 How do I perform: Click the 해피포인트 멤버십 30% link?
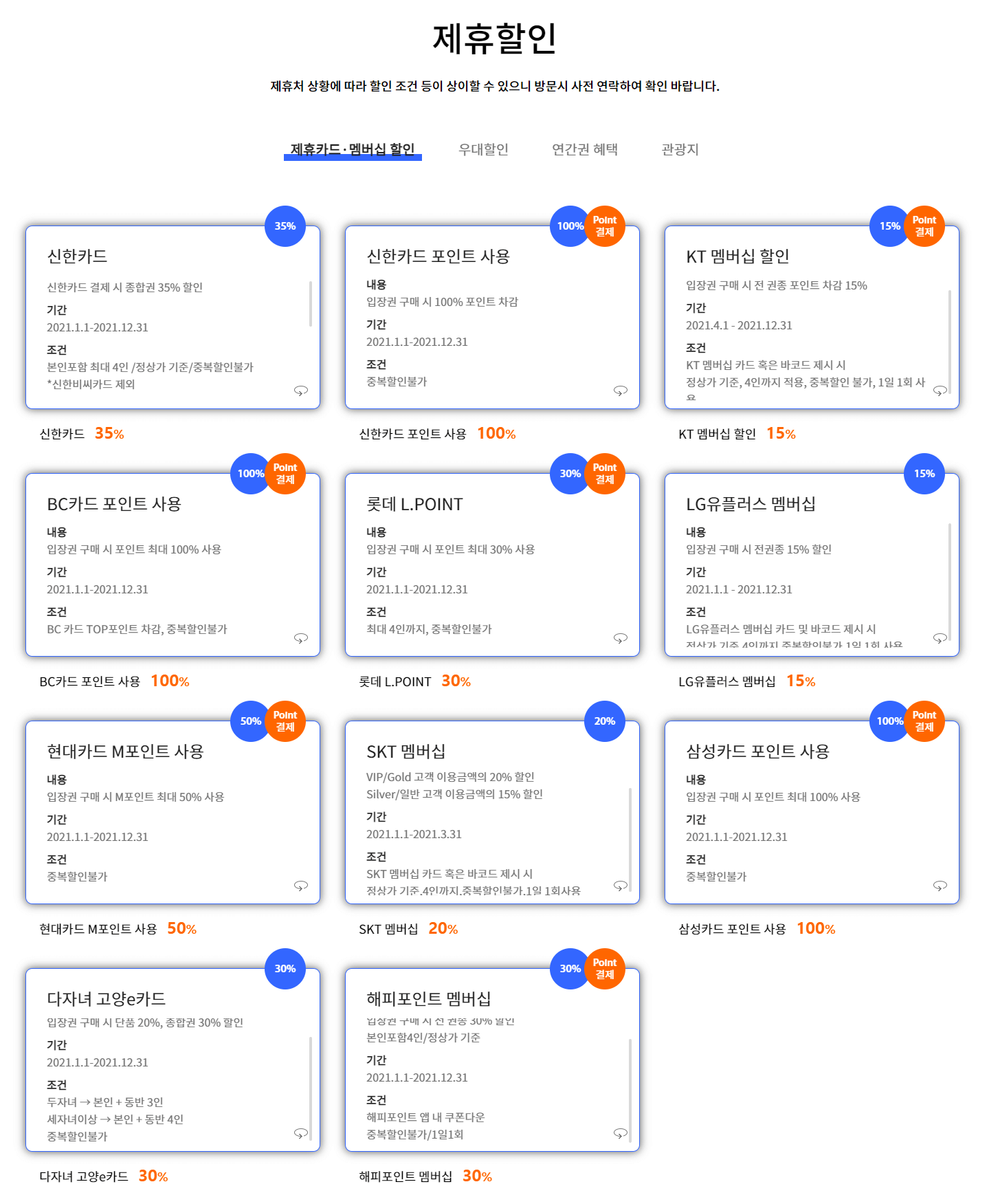(425, 1175)
